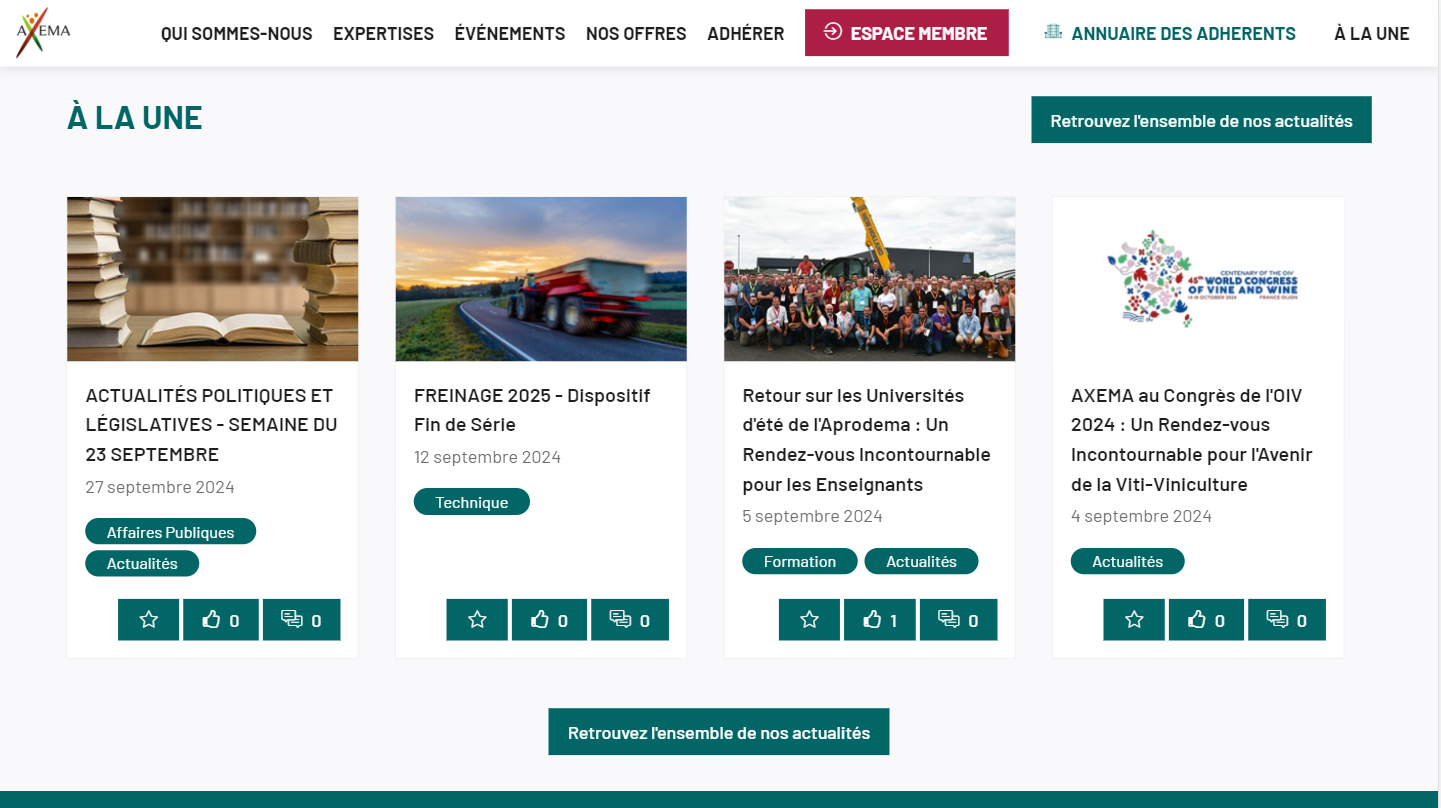Open the tractor road thumbnail image
This screenshot has height=808, width=1441.
click(541, 279)
